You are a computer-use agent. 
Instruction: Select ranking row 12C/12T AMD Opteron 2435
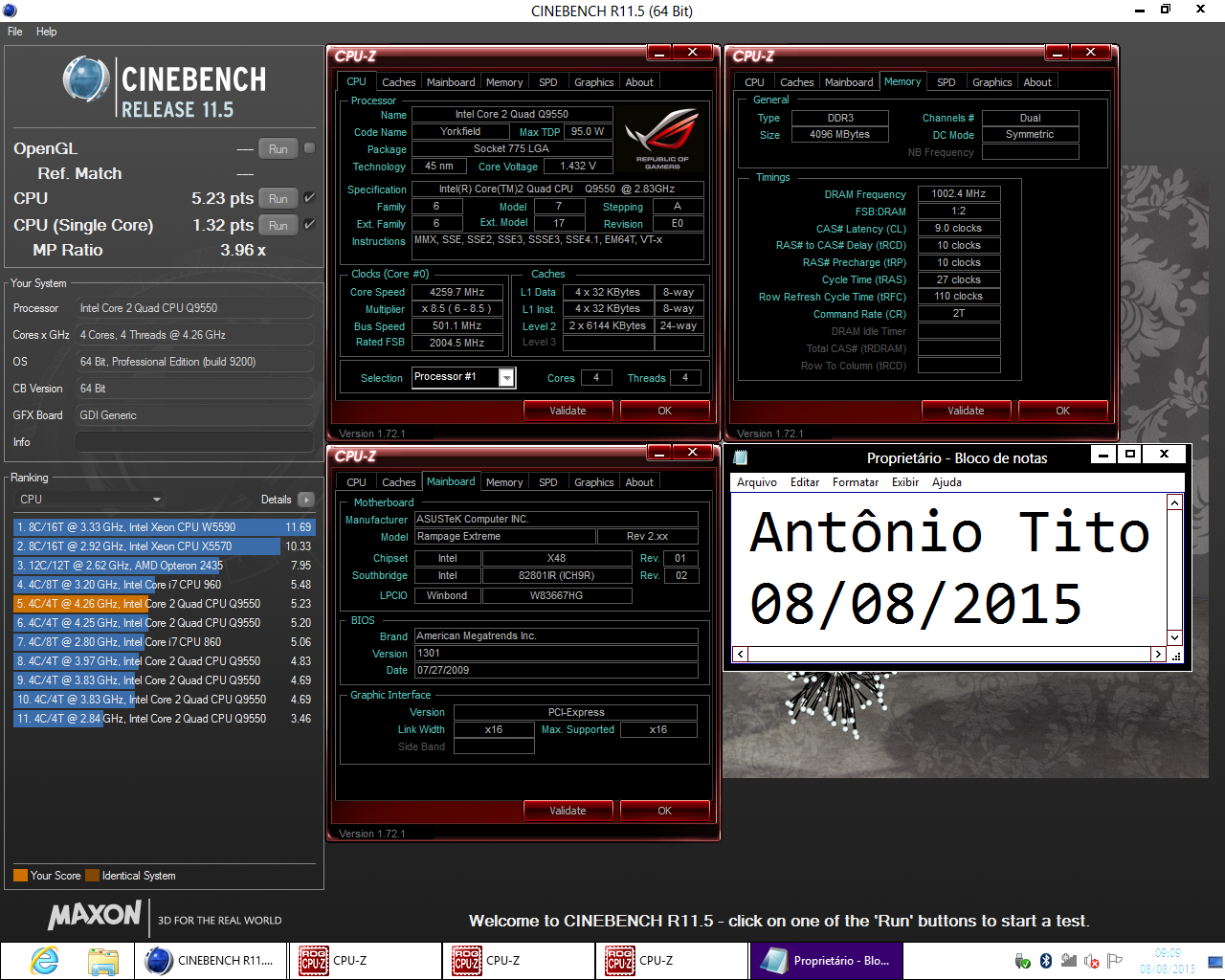pos(163,566)
